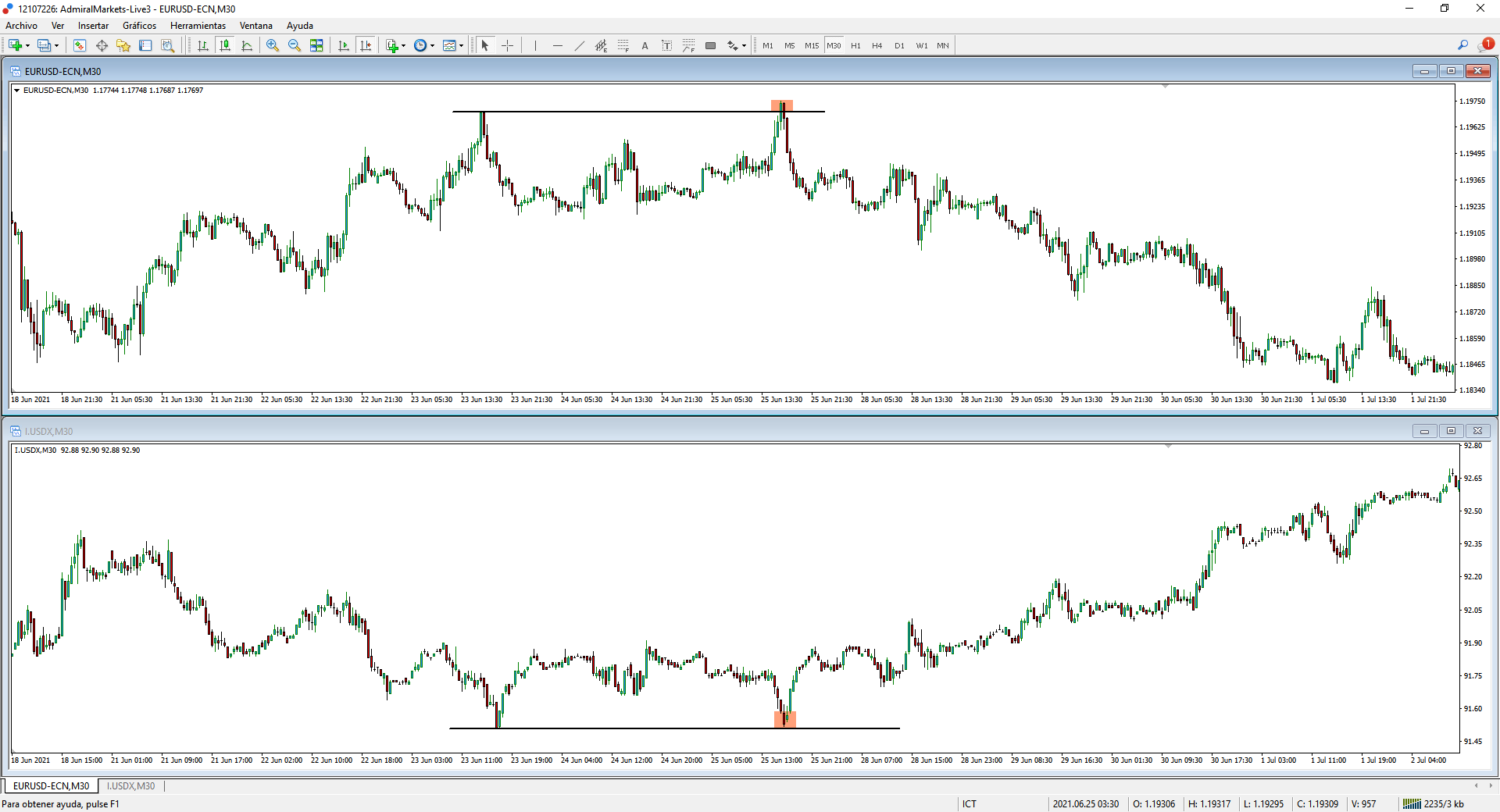Image resolution: width=1500 pixels, height=812 pixels.
Task: Open the indicators list dropdown arrow
Action: [x=462, y=45]
